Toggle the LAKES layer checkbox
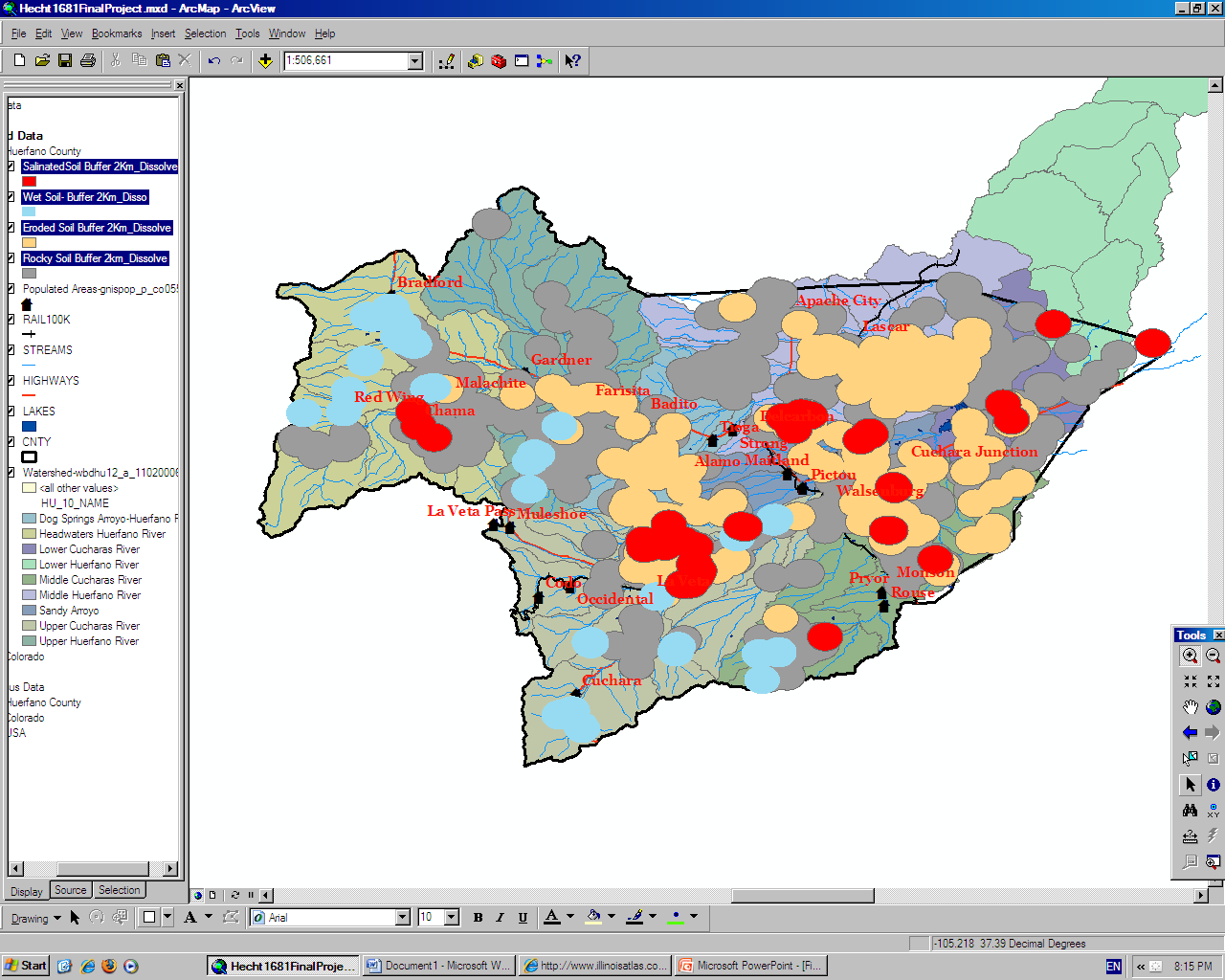This screenshot has width=1225, height=980. [11, 412]
